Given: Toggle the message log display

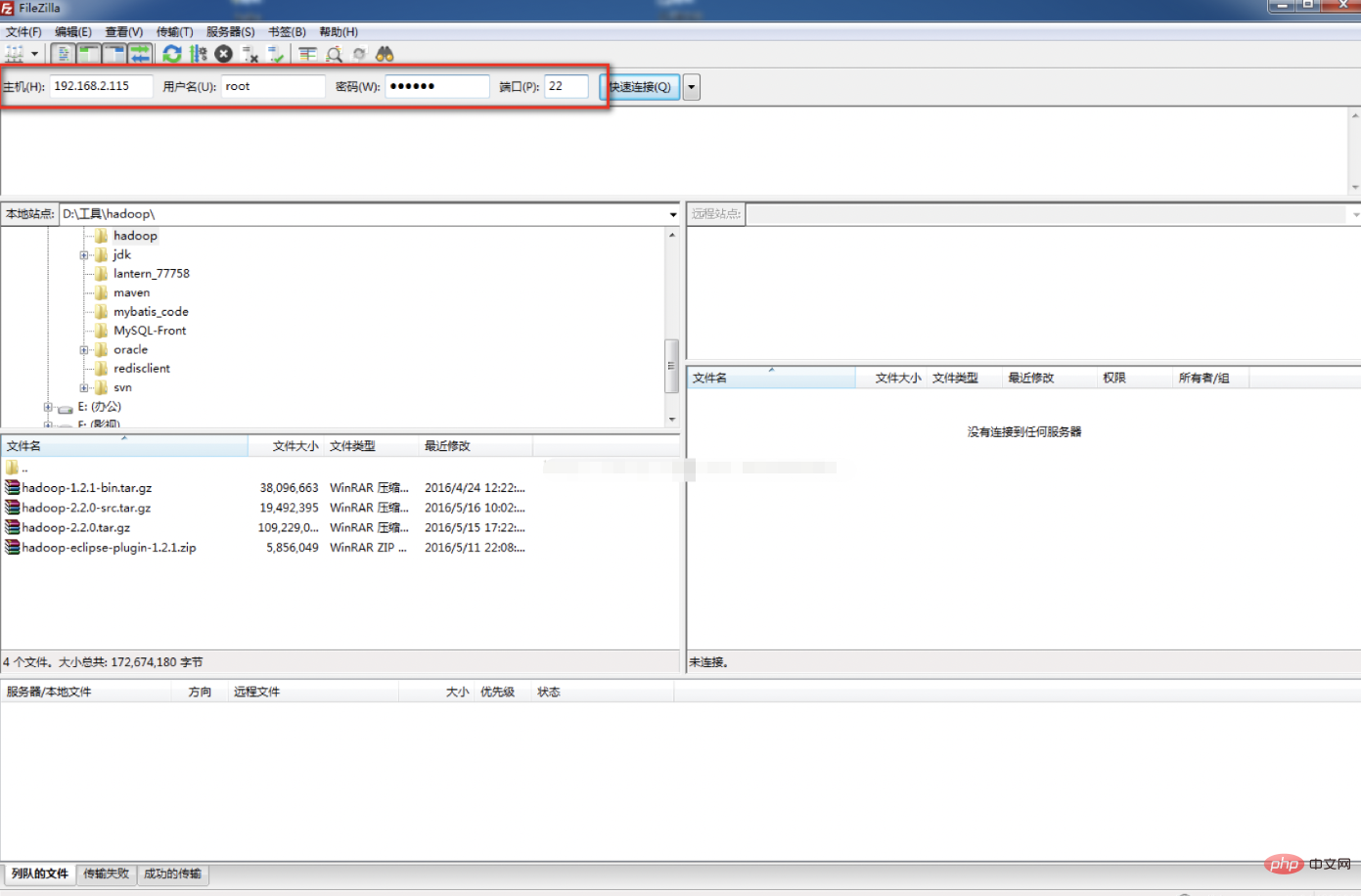Looking at the screenshot, I should tap(63, 54).
